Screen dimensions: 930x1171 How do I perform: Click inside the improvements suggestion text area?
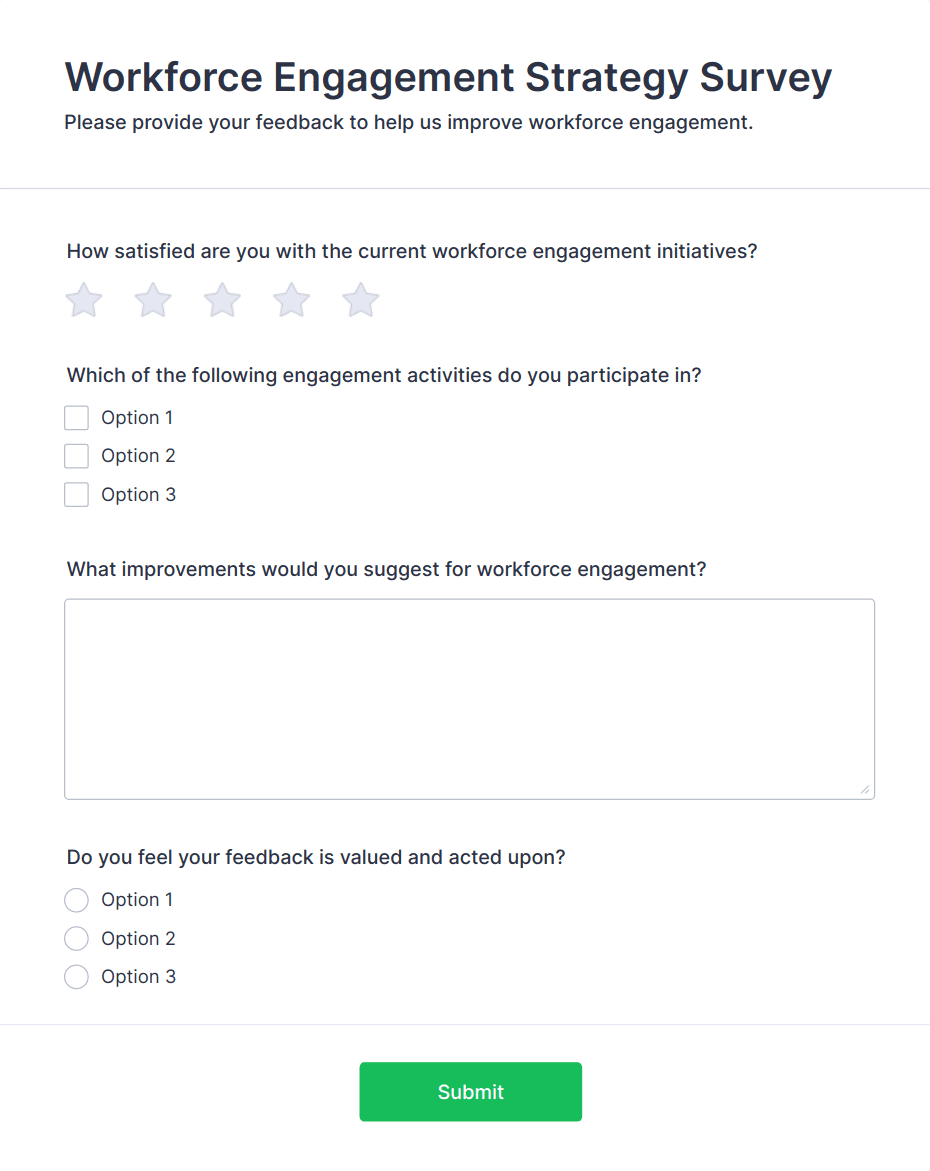click(x=469, y=697)
